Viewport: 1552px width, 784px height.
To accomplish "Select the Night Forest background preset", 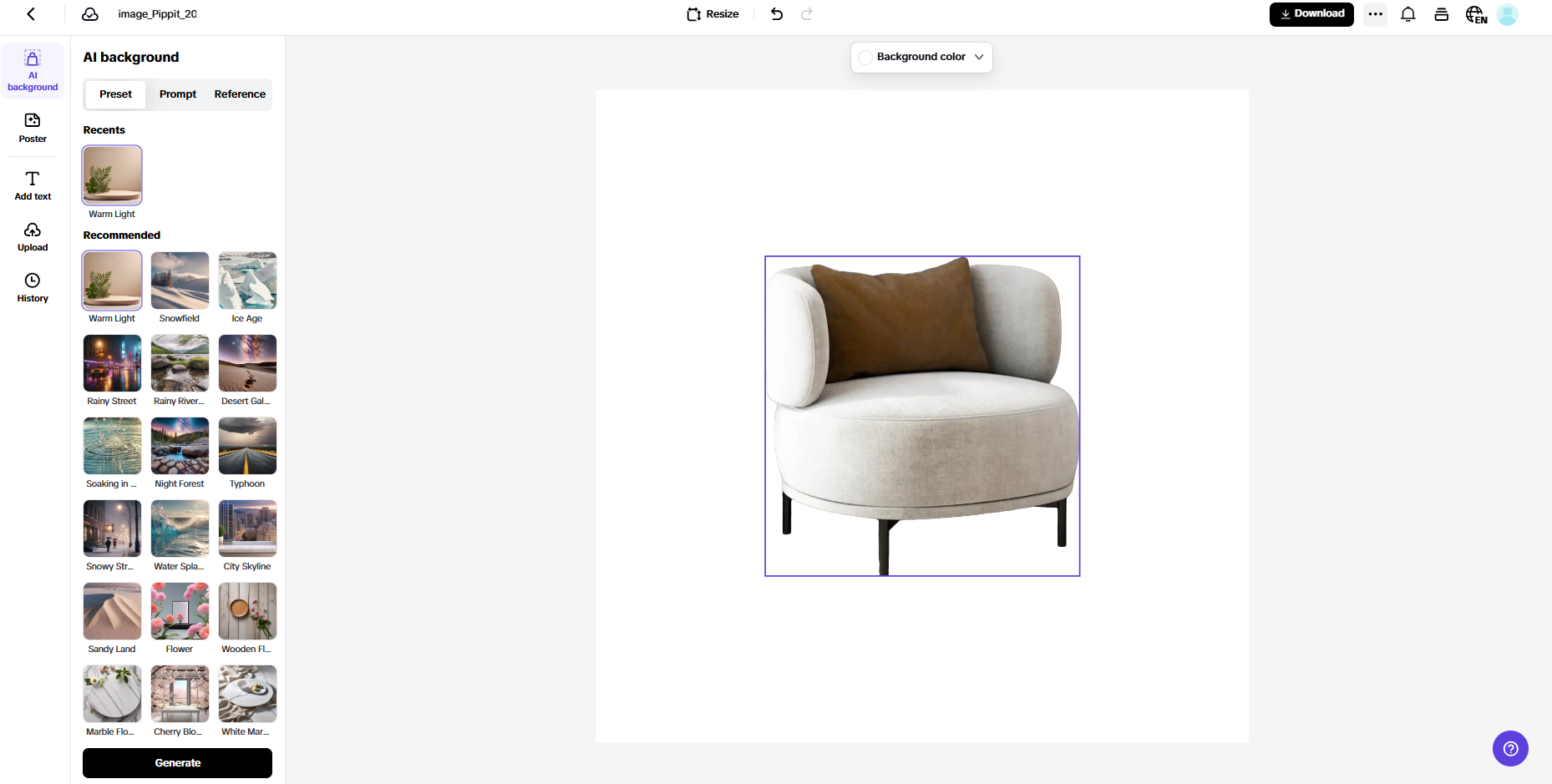I will (180, 446).
